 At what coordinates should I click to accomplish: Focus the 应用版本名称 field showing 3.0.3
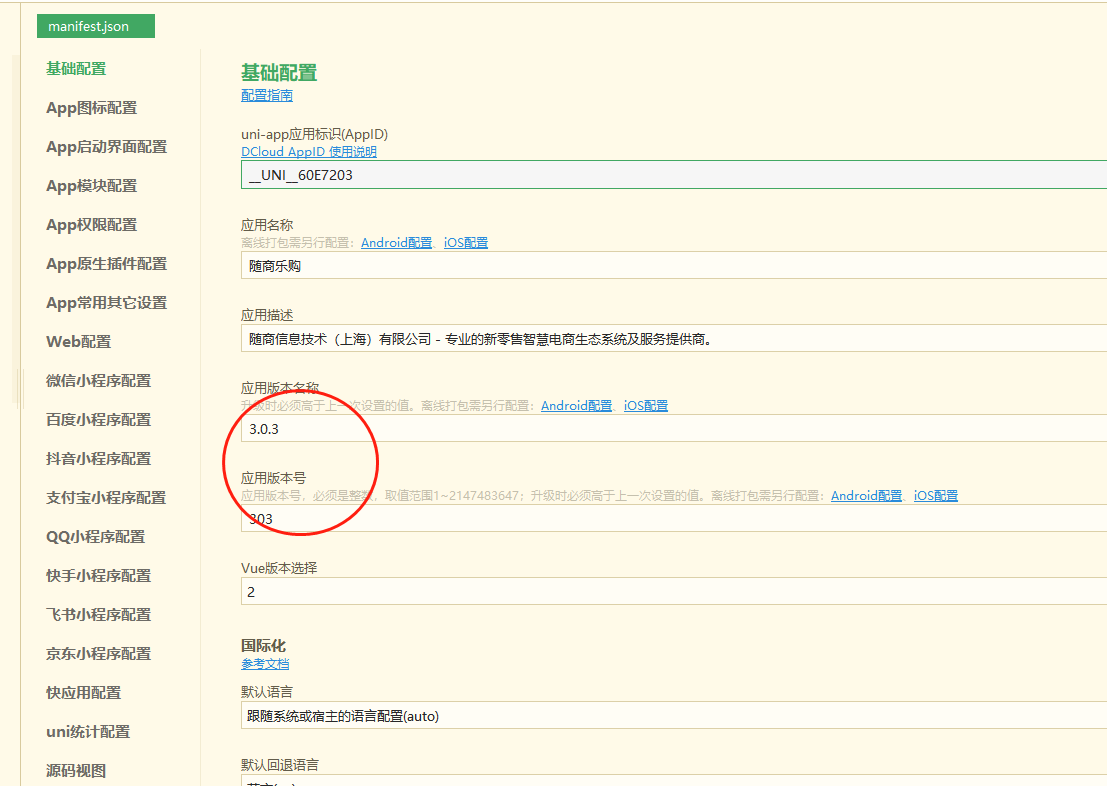point(670,429)
